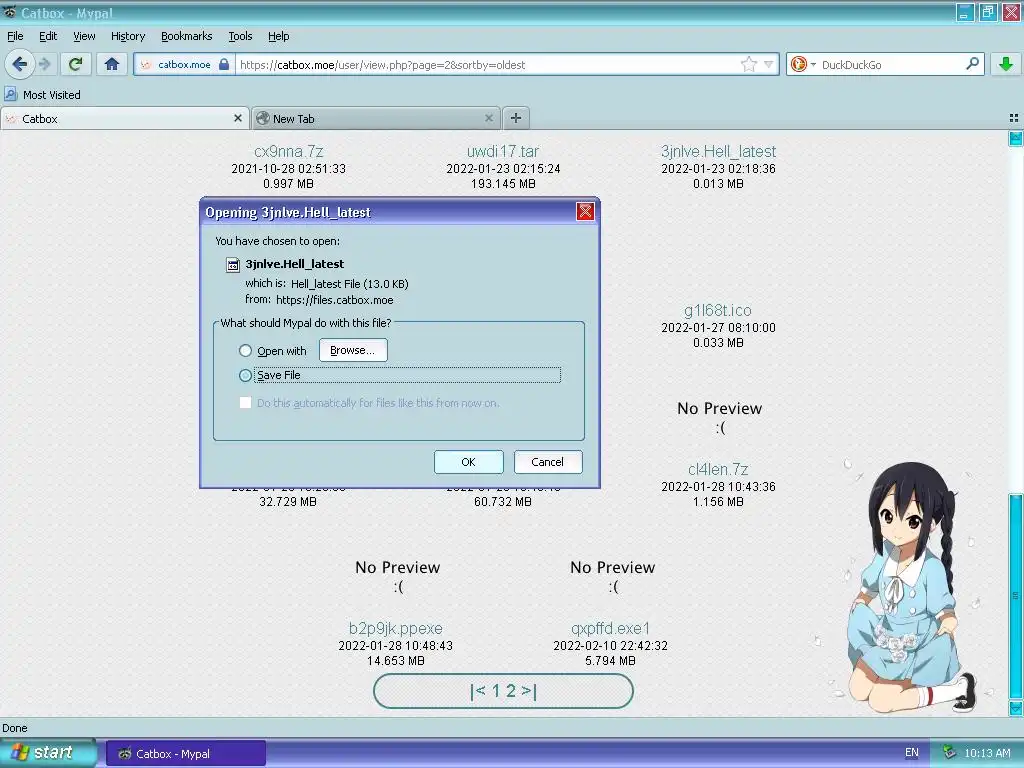Jump to last page with >| link
This screenshot has height=768, width=1024.
point(529,691)
